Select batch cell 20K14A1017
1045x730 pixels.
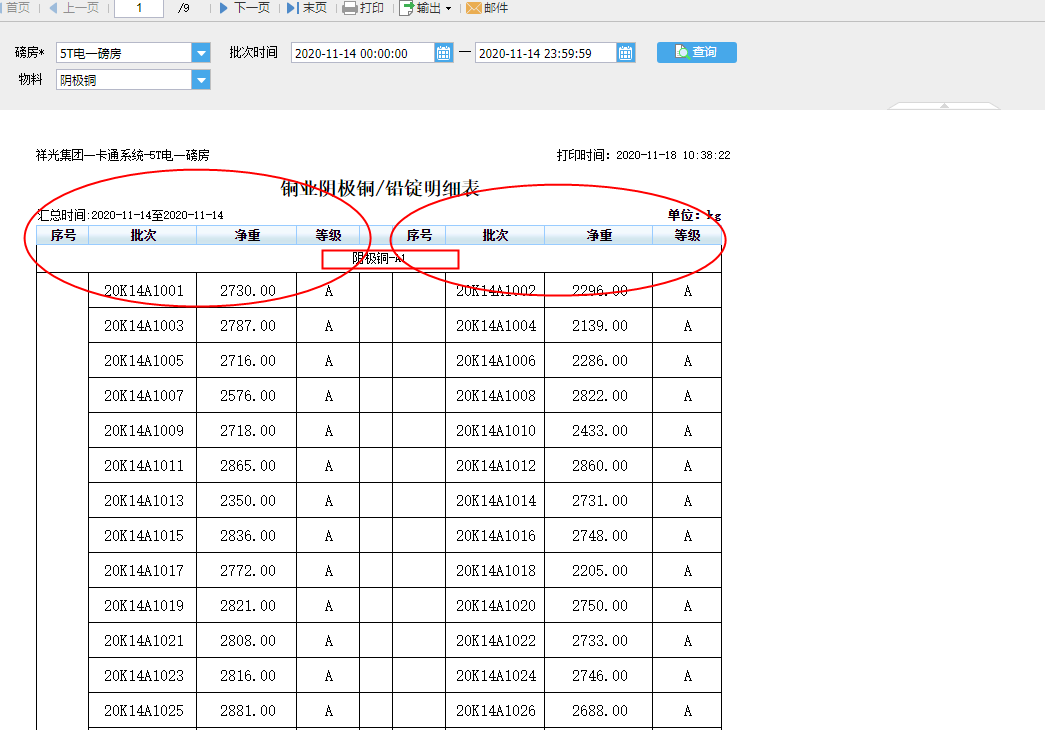143,571
